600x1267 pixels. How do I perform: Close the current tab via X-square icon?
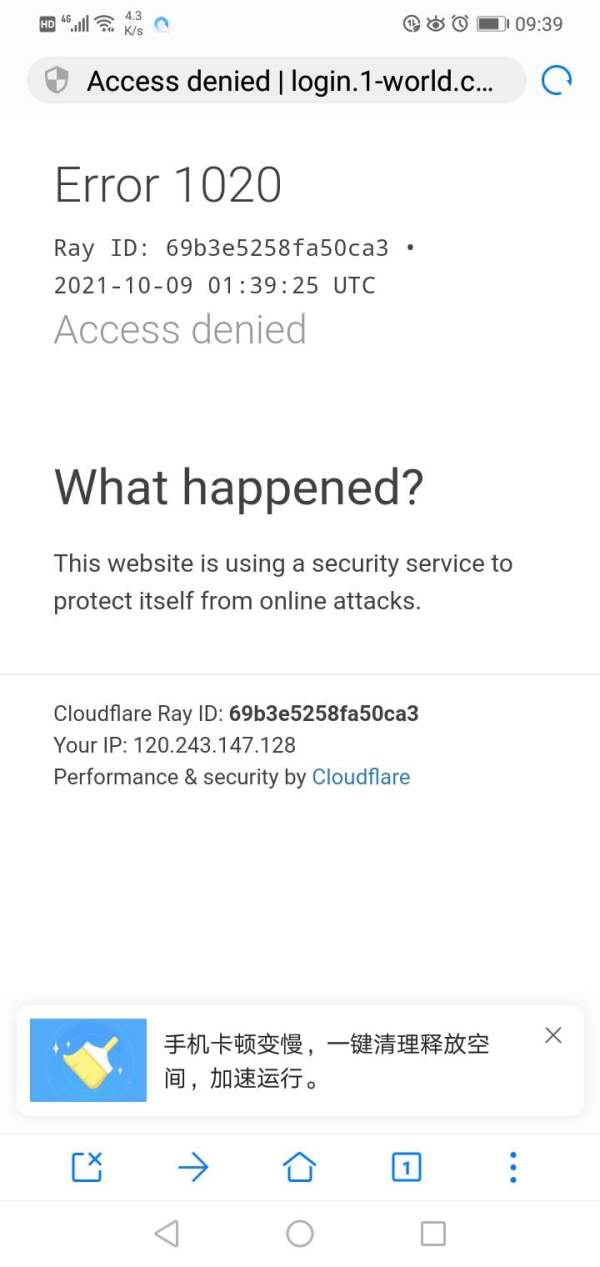point(87,1167)
